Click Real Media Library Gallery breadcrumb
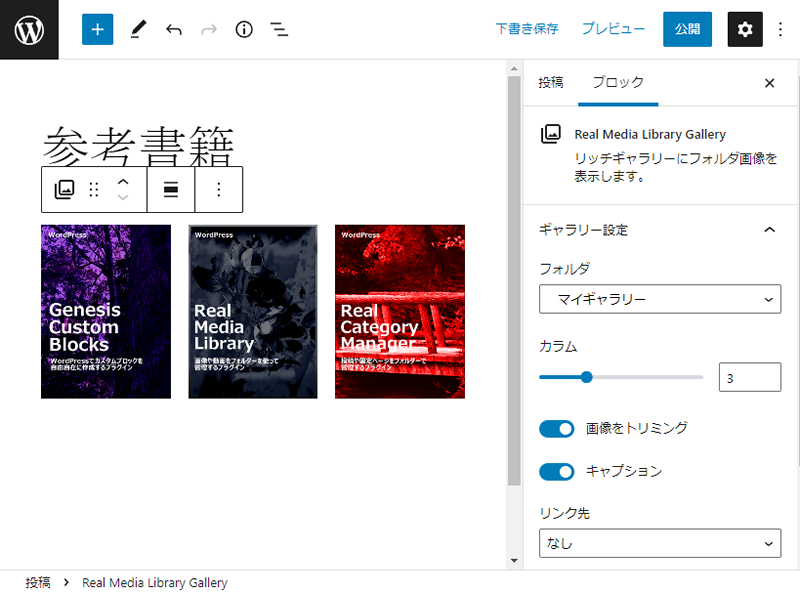The image size is (800, 594). pos(155,582)
